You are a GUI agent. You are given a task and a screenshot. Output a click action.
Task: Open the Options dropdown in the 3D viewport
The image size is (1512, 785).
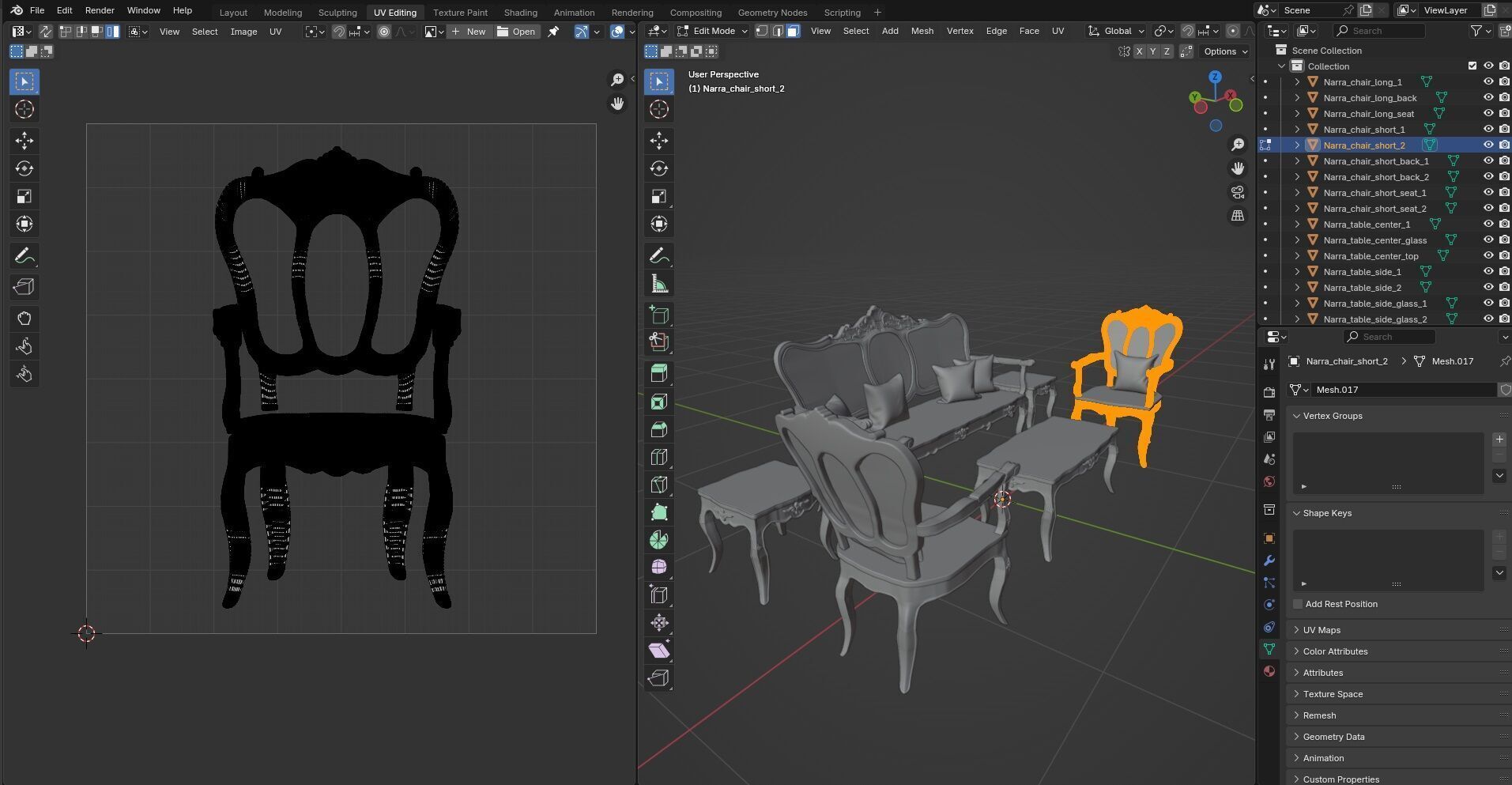coord(1224,51)
